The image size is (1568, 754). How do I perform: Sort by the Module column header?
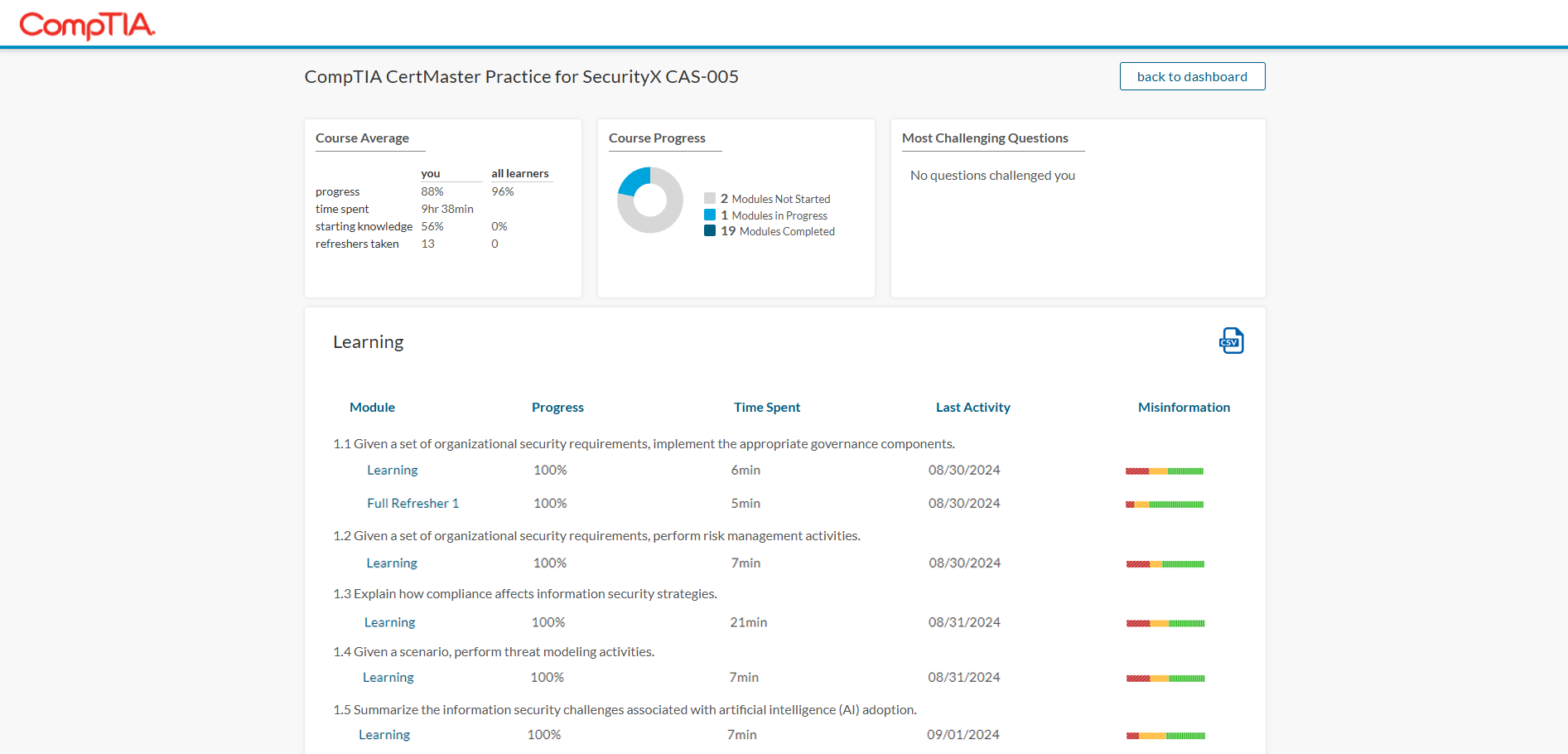point(372,407)
